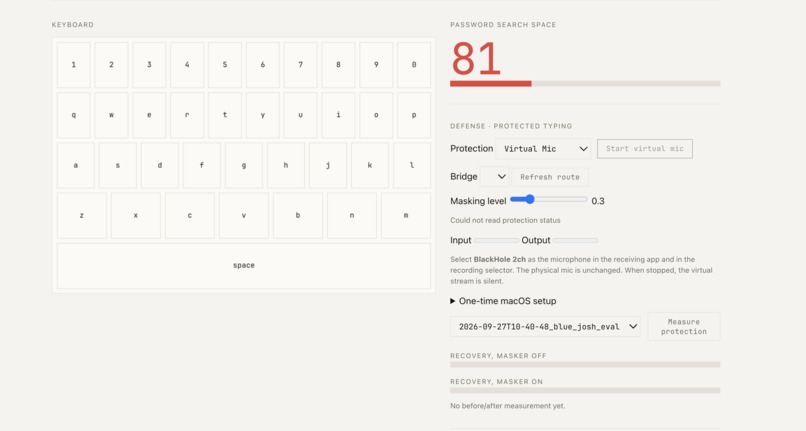Click the 'Refresh route' button
The height and width of the screenshot is (431, 806).
pyautogui.click(x=549, y=177)
